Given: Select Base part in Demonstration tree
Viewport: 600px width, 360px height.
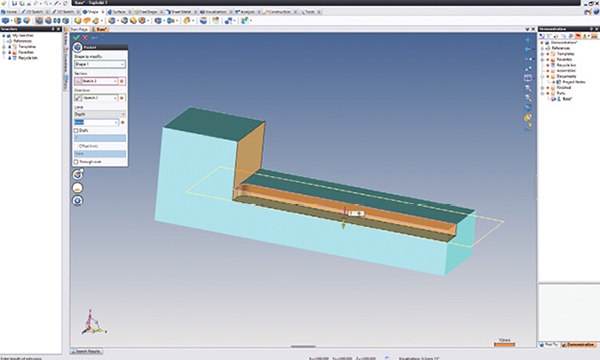Looking at the screenshot, I should point(567,99).
